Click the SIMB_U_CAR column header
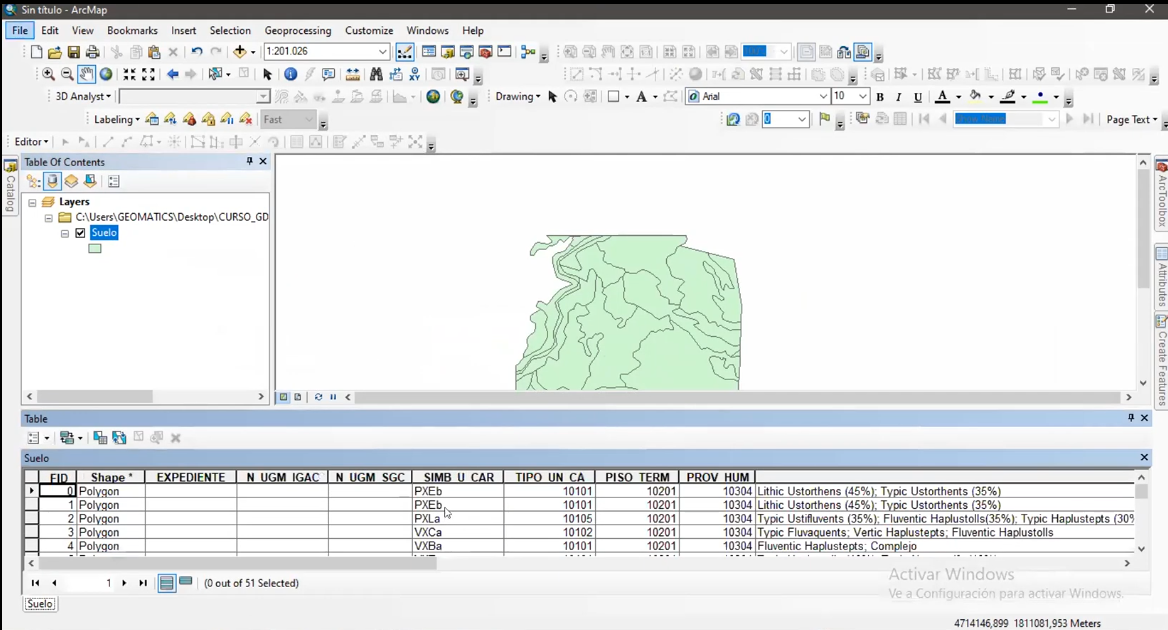The width and height of the screenshot is (1168, 630). (458, 478)
